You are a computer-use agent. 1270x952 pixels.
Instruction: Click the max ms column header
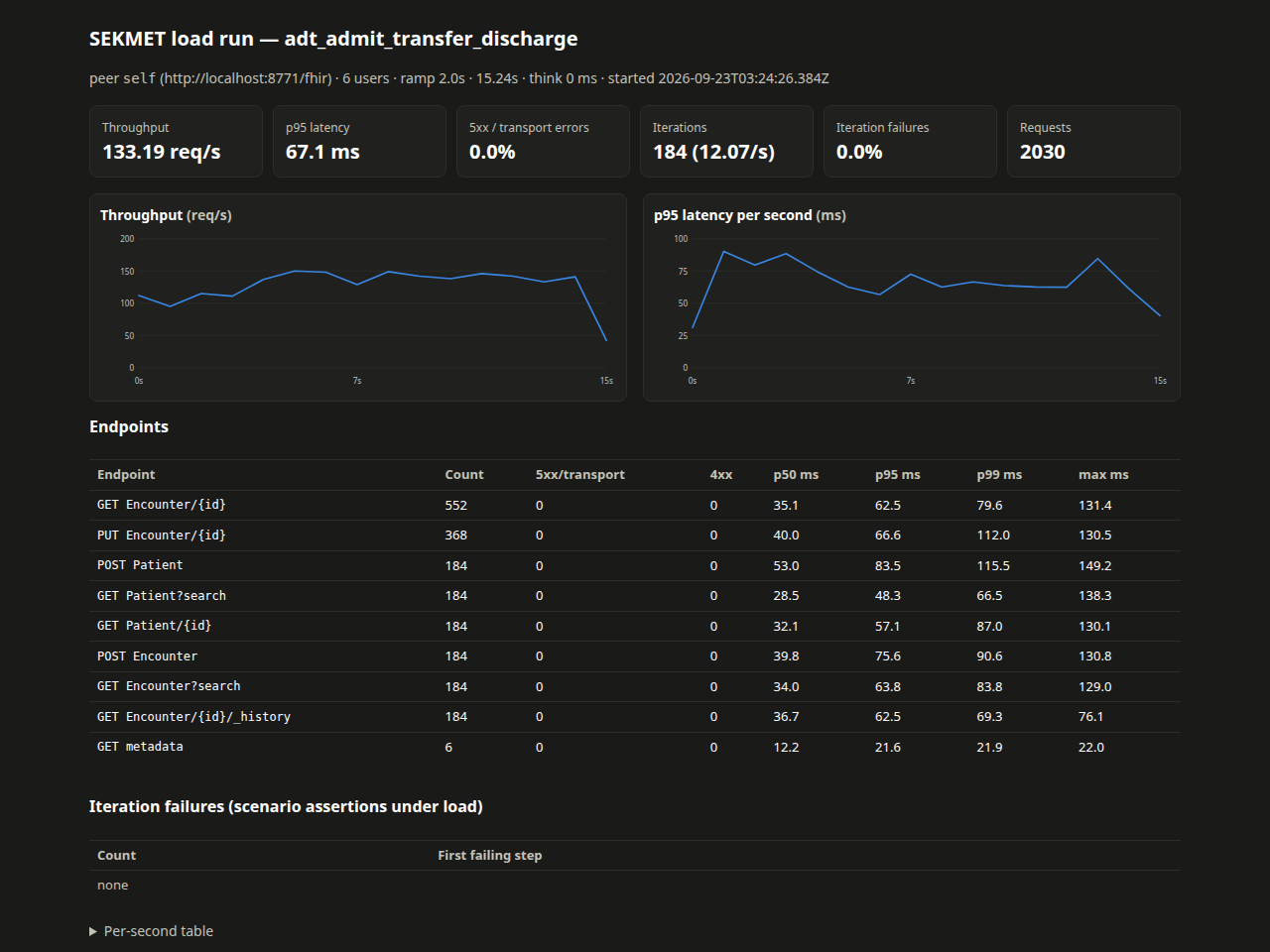click(1103, 475)
